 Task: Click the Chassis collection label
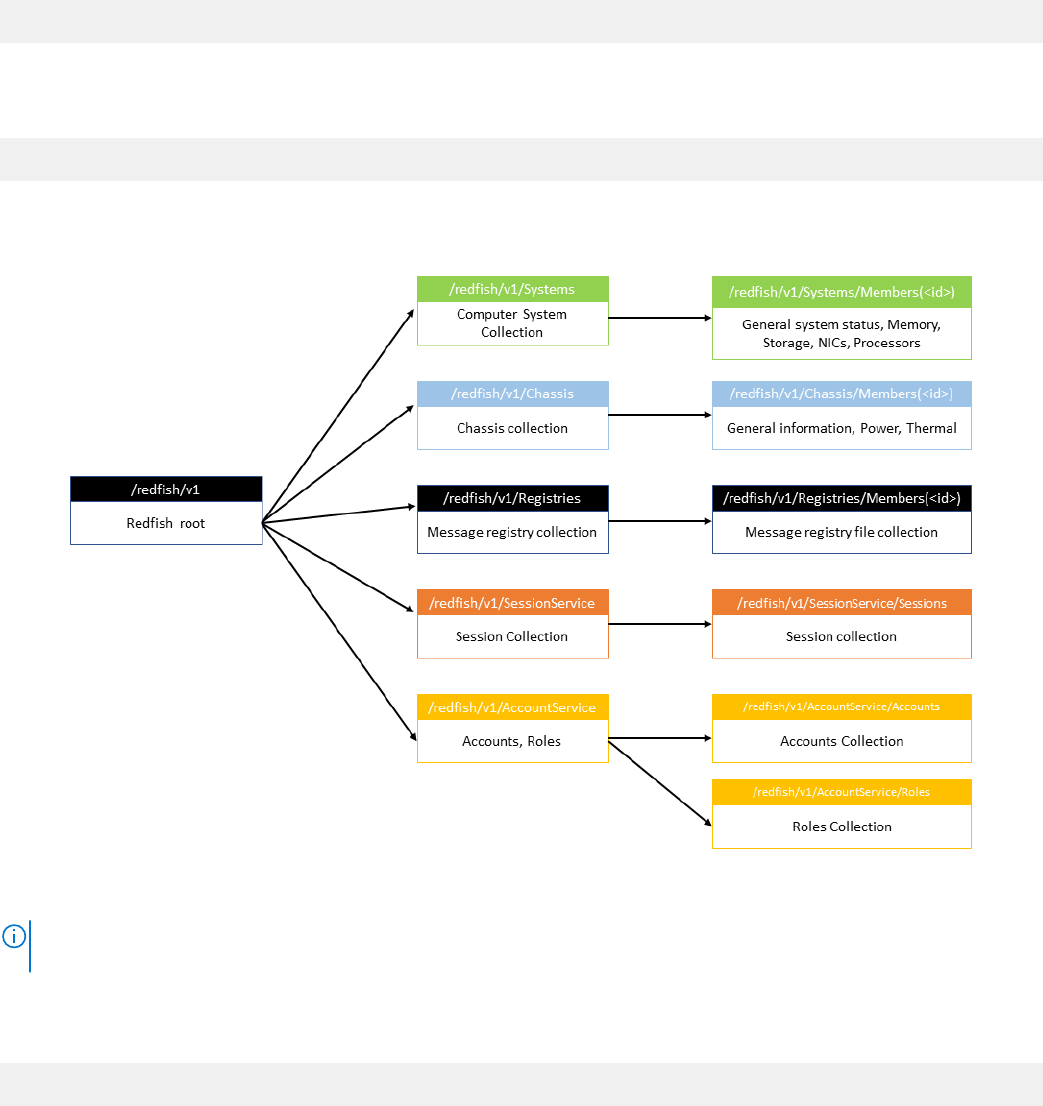(512, 428)
